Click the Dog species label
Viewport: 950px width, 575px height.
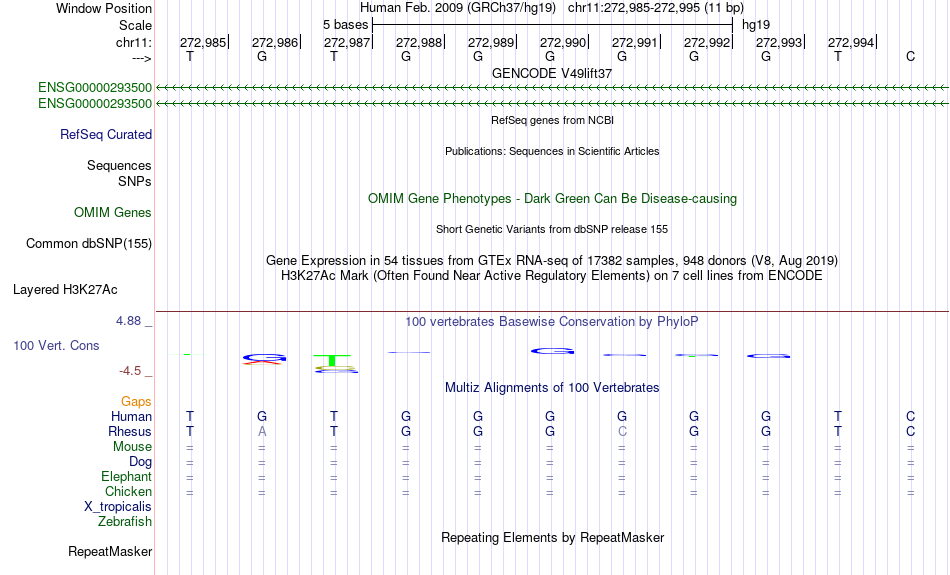141,462
